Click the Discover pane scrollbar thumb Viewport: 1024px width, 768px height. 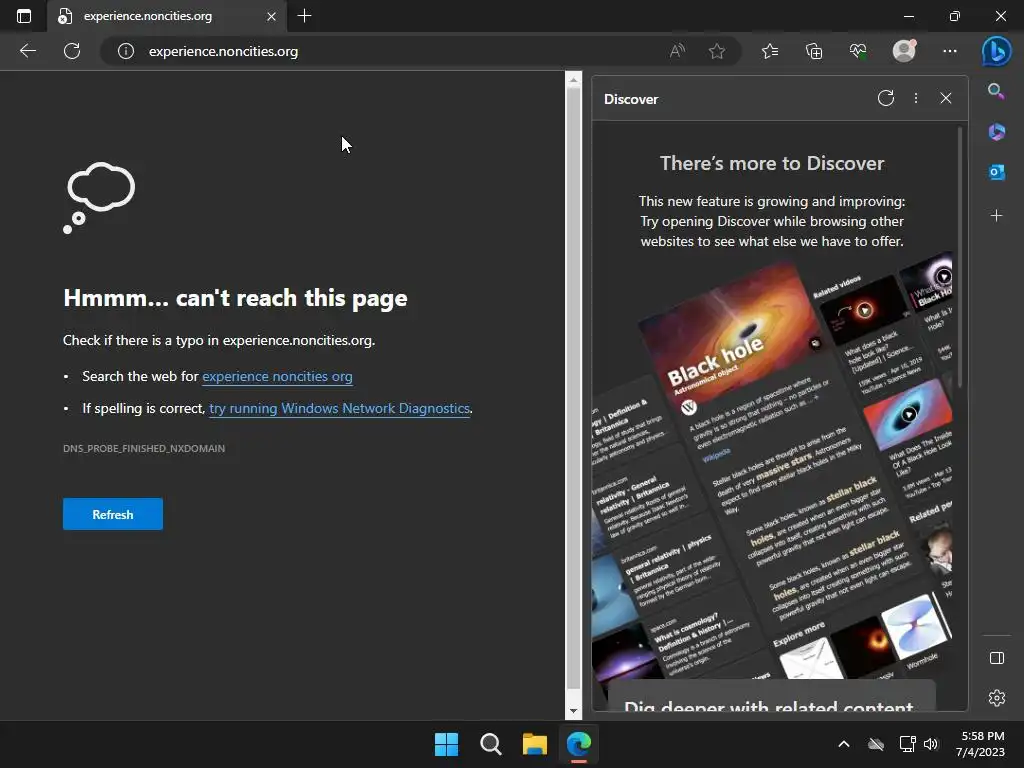(959, 258)
